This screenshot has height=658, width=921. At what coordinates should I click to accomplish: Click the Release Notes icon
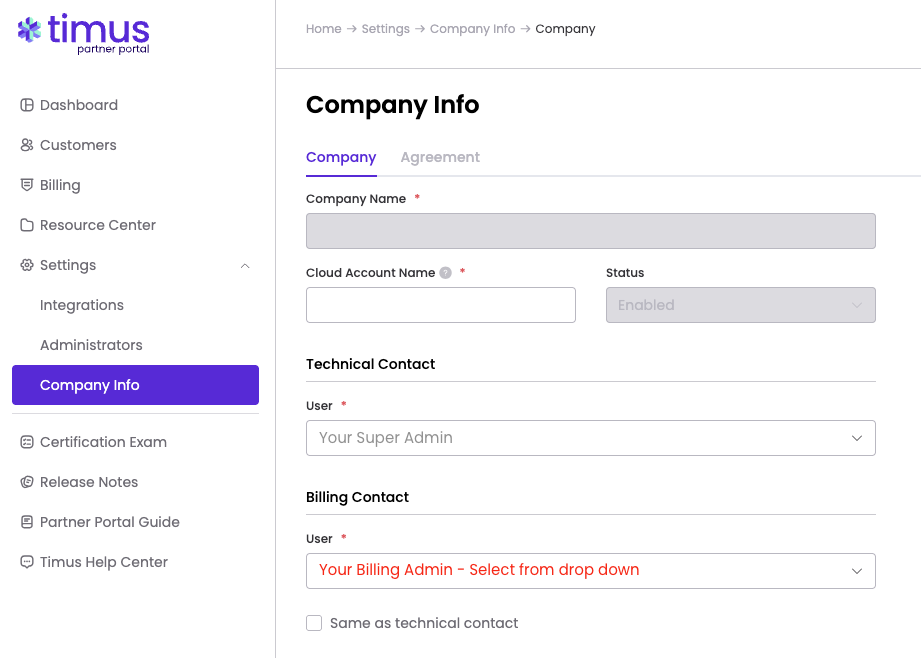26,482
